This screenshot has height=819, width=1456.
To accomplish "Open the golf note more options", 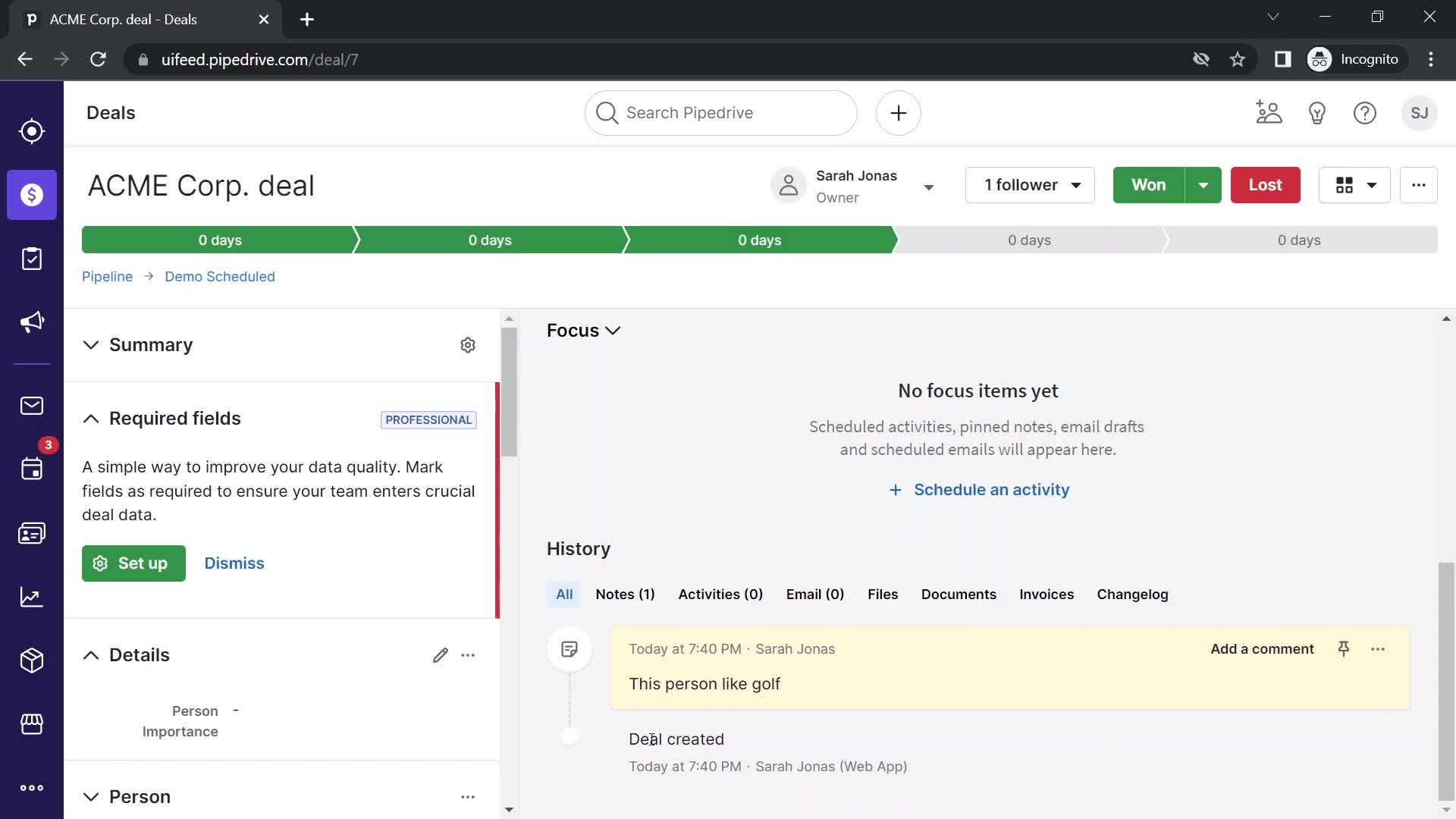I will (1378, 649).
